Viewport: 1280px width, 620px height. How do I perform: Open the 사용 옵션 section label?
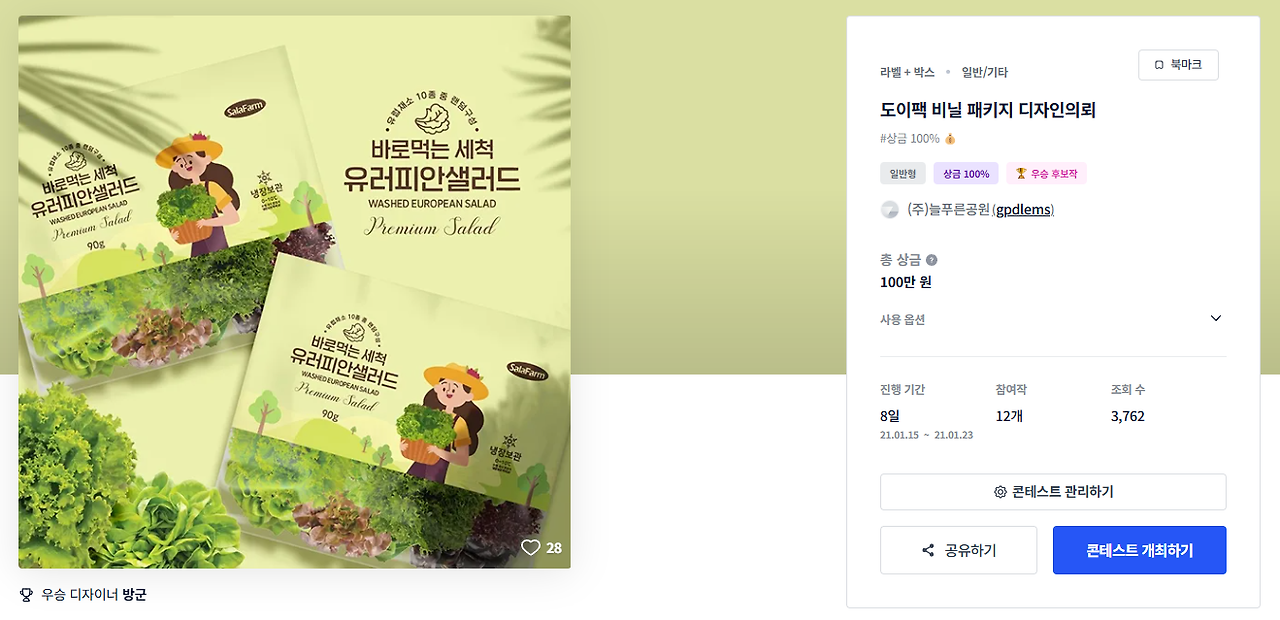coord(902,320)
